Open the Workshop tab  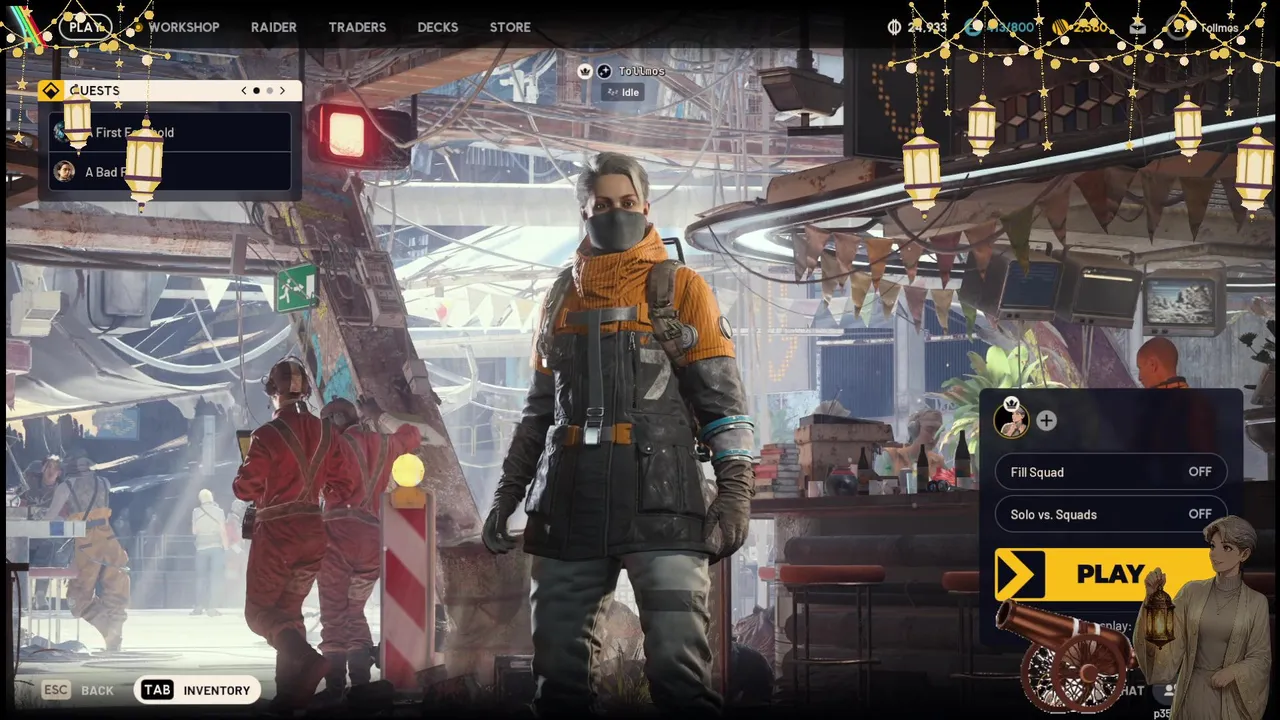[x=184, y=27]
